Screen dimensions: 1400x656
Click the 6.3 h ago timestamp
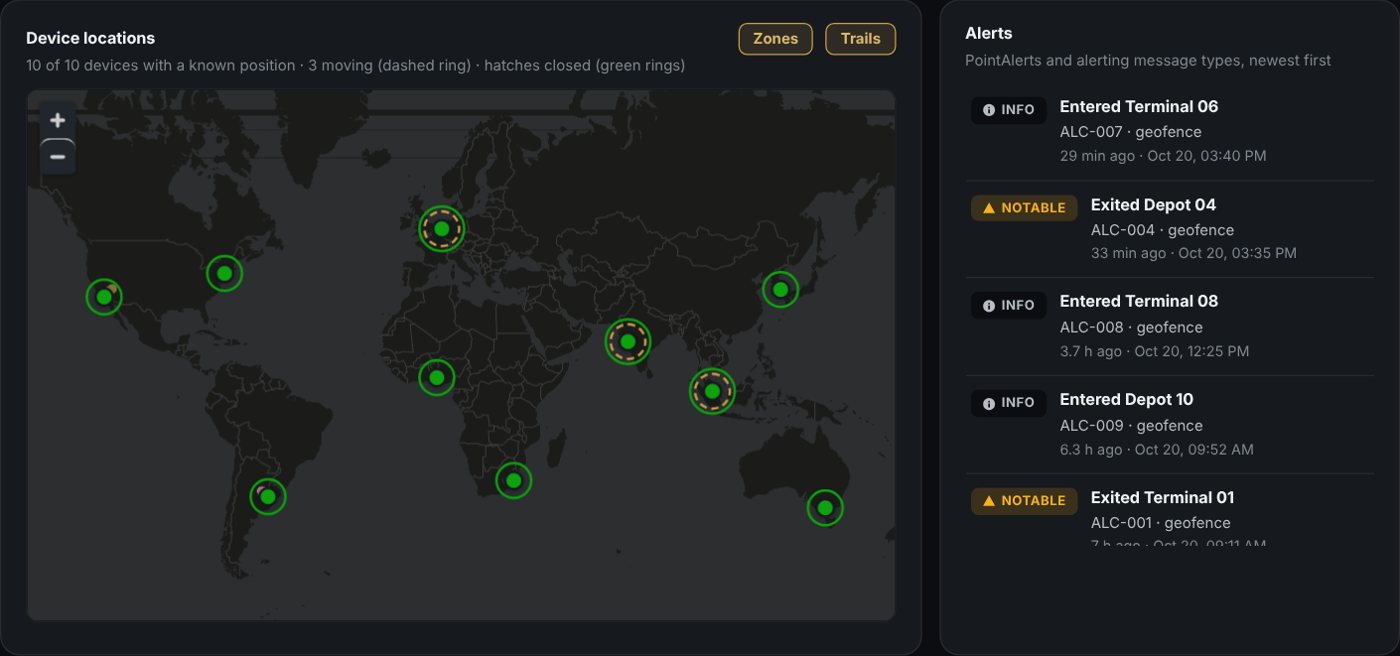click(1157, 449)
